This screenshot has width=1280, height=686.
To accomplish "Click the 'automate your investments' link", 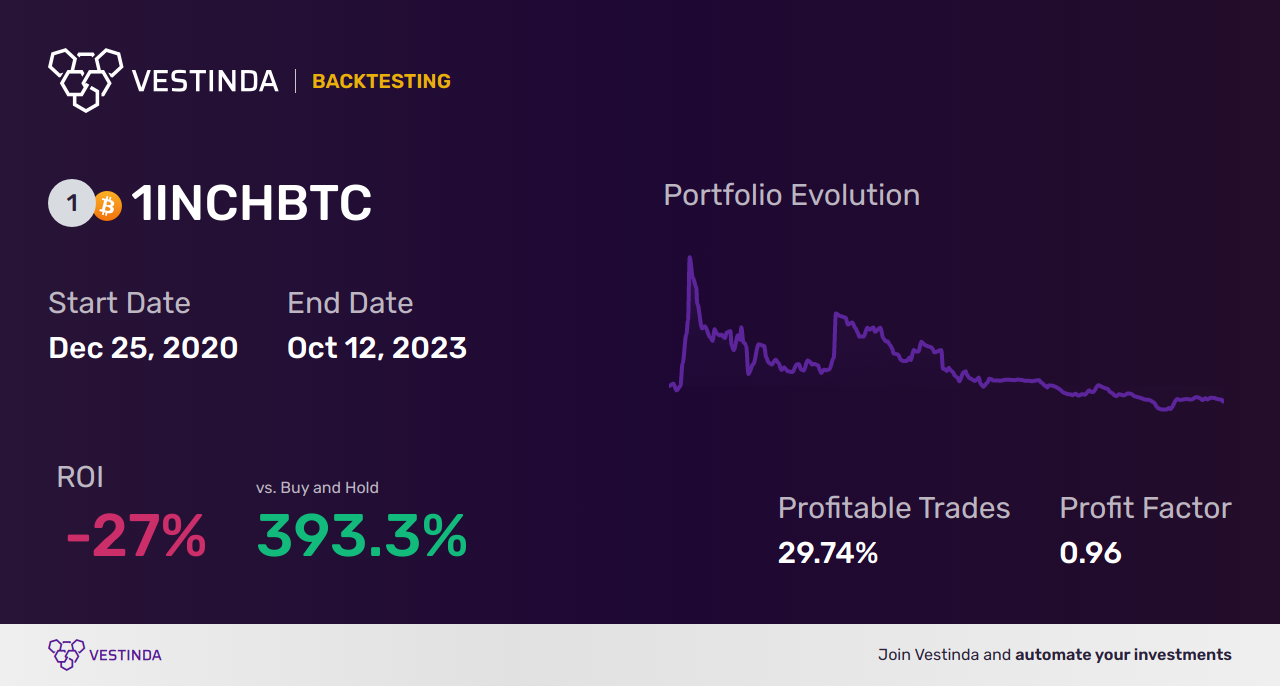I will 1123,655.
